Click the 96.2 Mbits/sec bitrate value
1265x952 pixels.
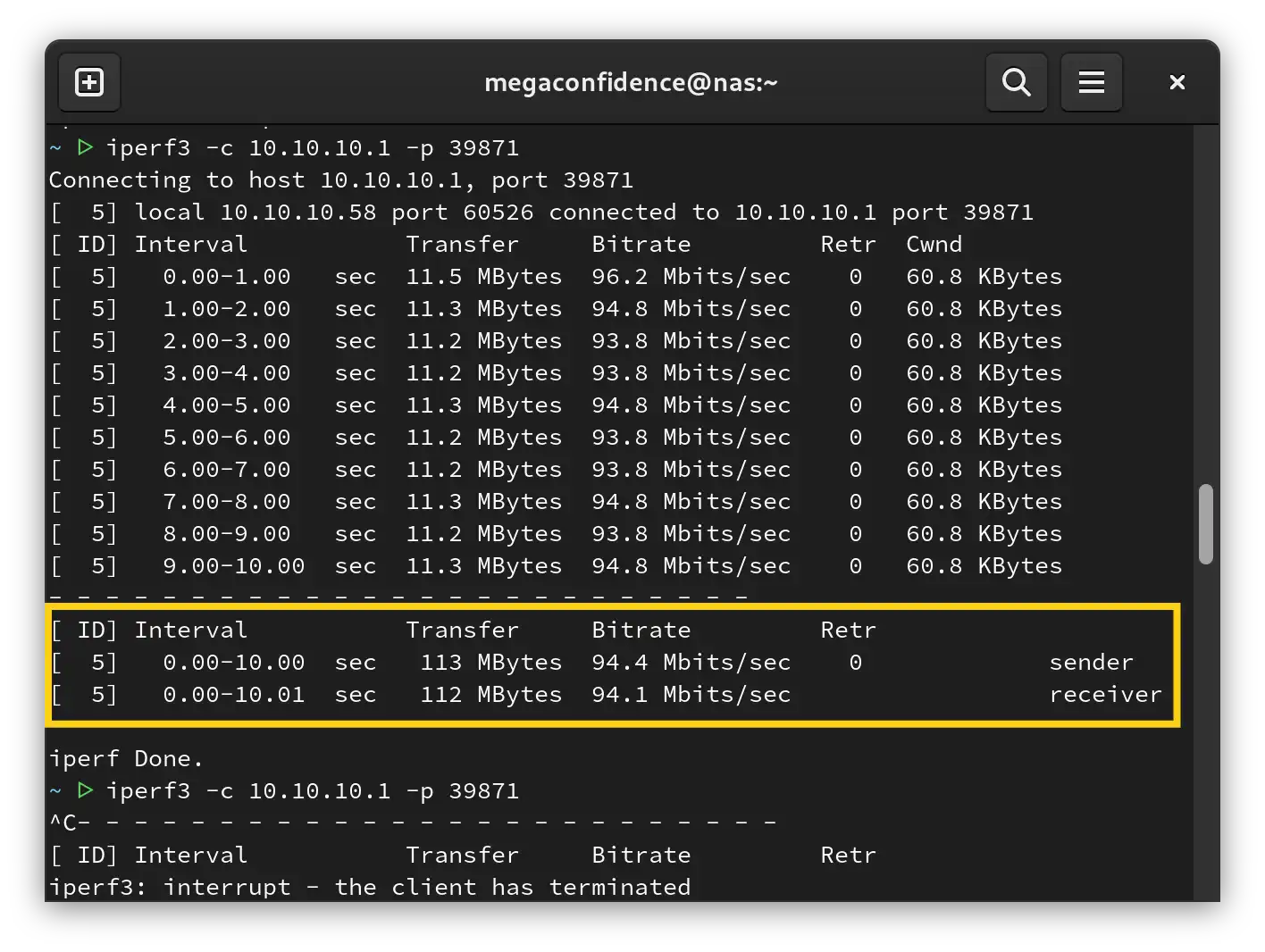click(691, 276)
